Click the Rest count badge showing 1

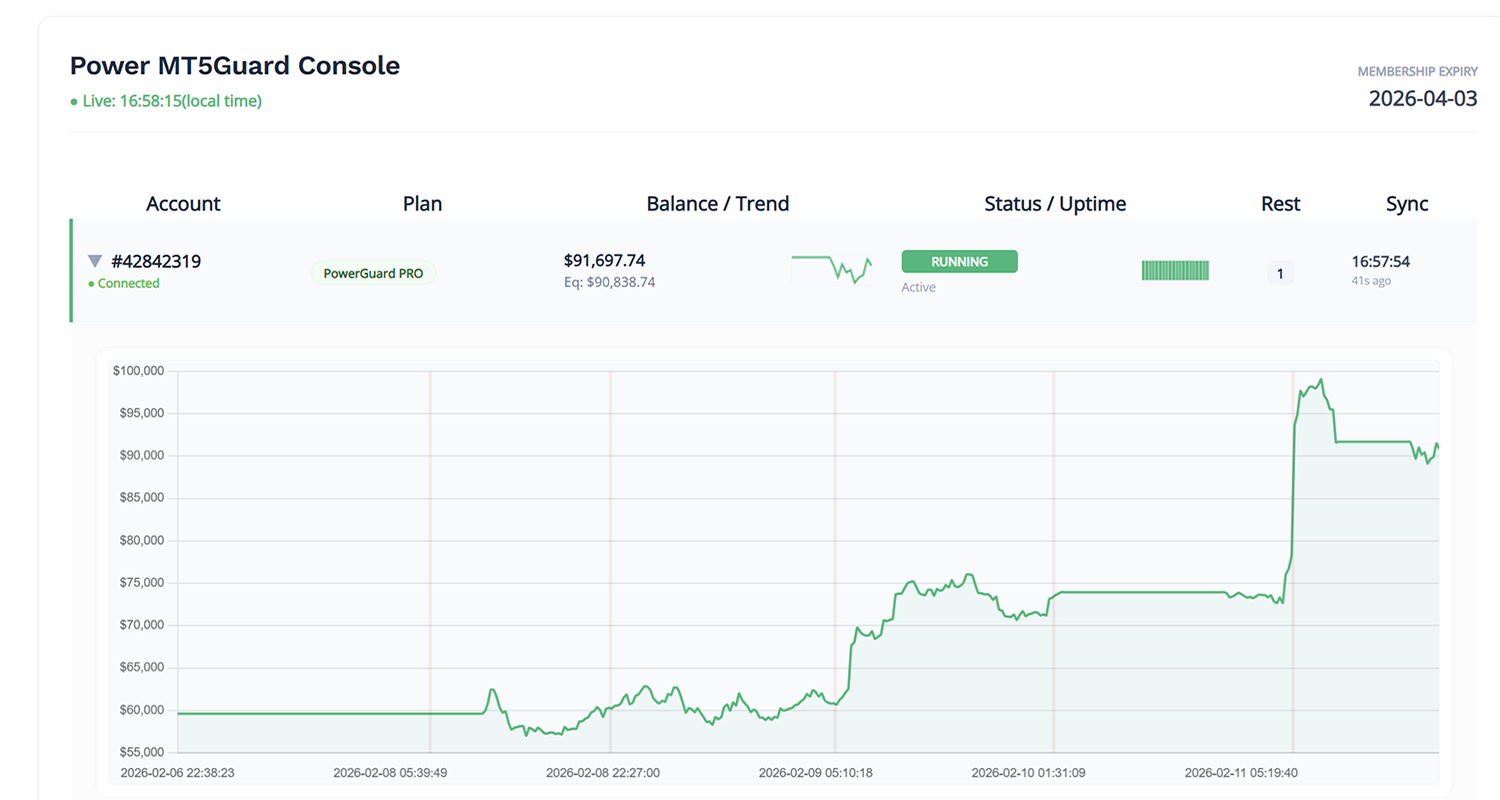pos(1280,272)
